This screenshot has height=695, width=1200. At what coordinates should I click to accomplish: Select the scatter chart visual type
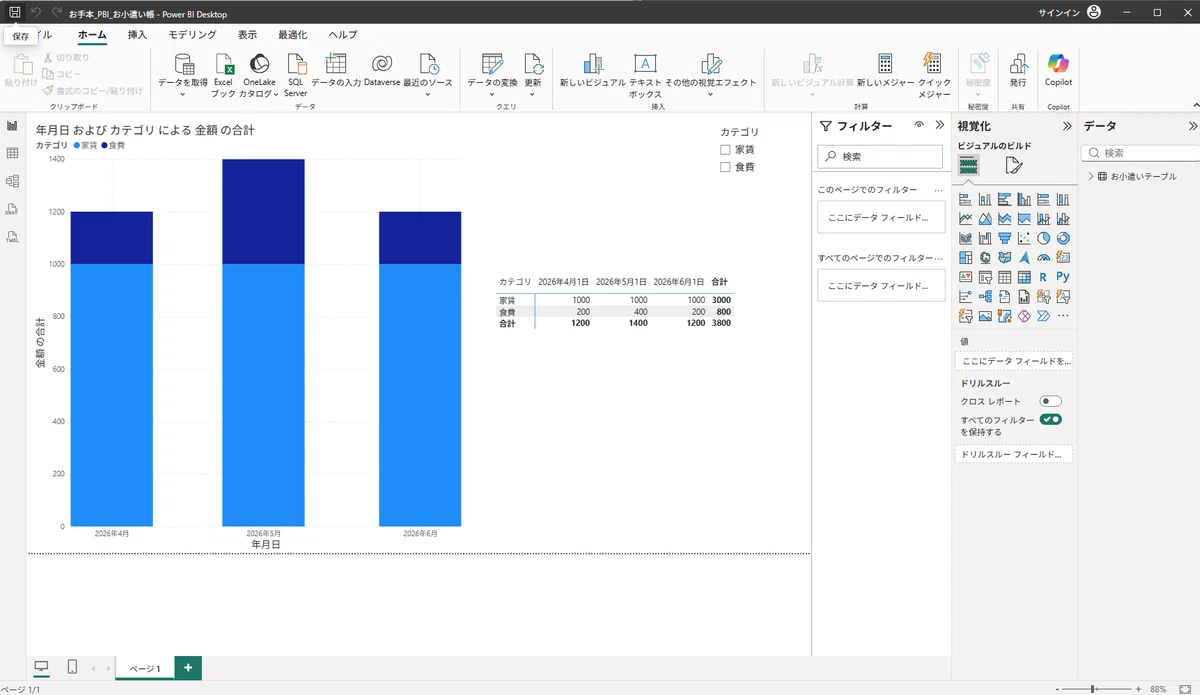pos(1024,238)
